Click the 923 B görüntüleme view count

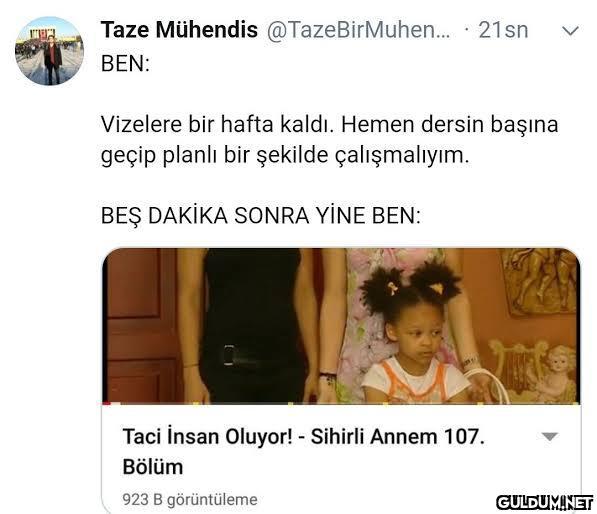pyautogui.click(x=190, y=500)
